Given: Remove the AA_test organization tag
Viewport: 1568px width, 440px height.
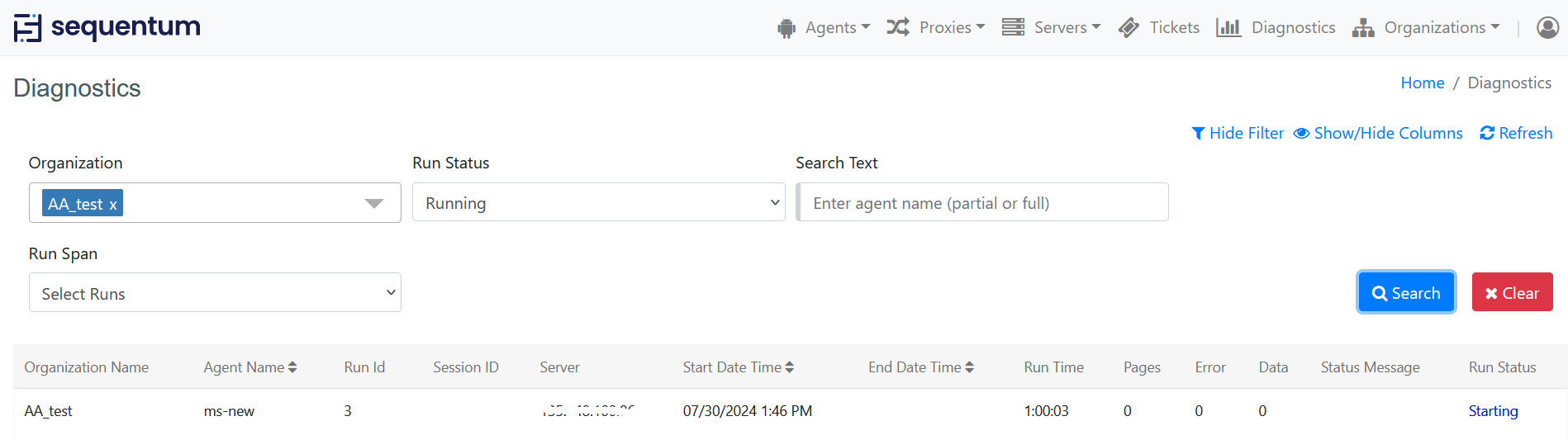Looking at the screenshot, I should [113, 204].
